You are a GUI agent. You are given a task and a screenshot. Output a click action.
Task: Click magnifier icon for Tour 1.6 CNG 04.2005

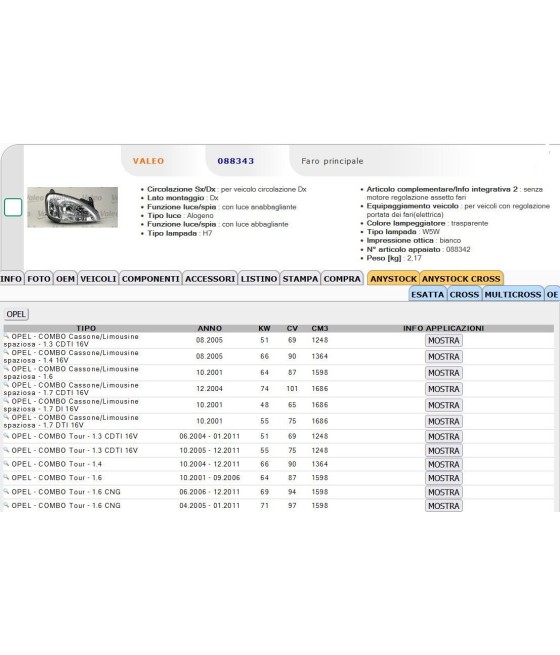click(6, 505)
